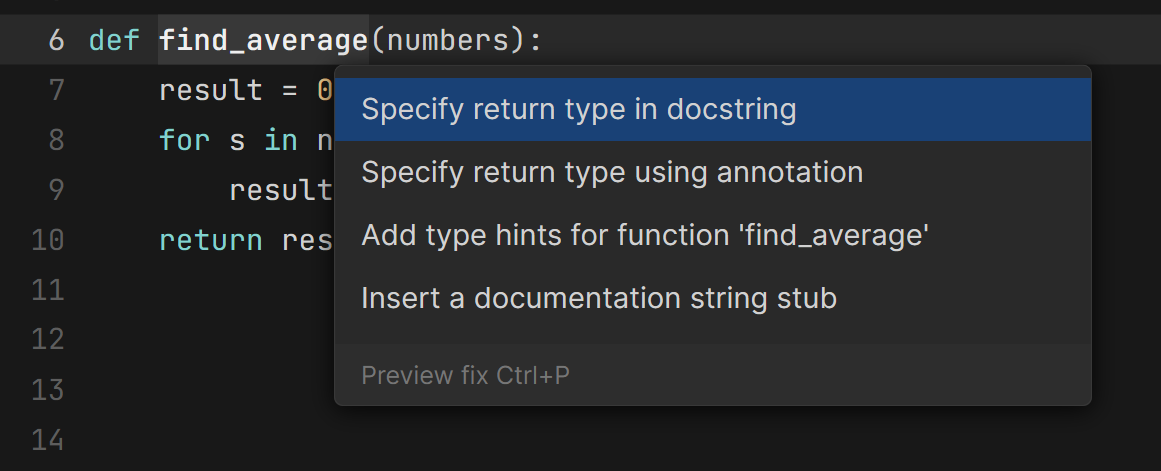Click the 'def' keyword on line 6
This screenshot has height=471, width=1161.
114,41
